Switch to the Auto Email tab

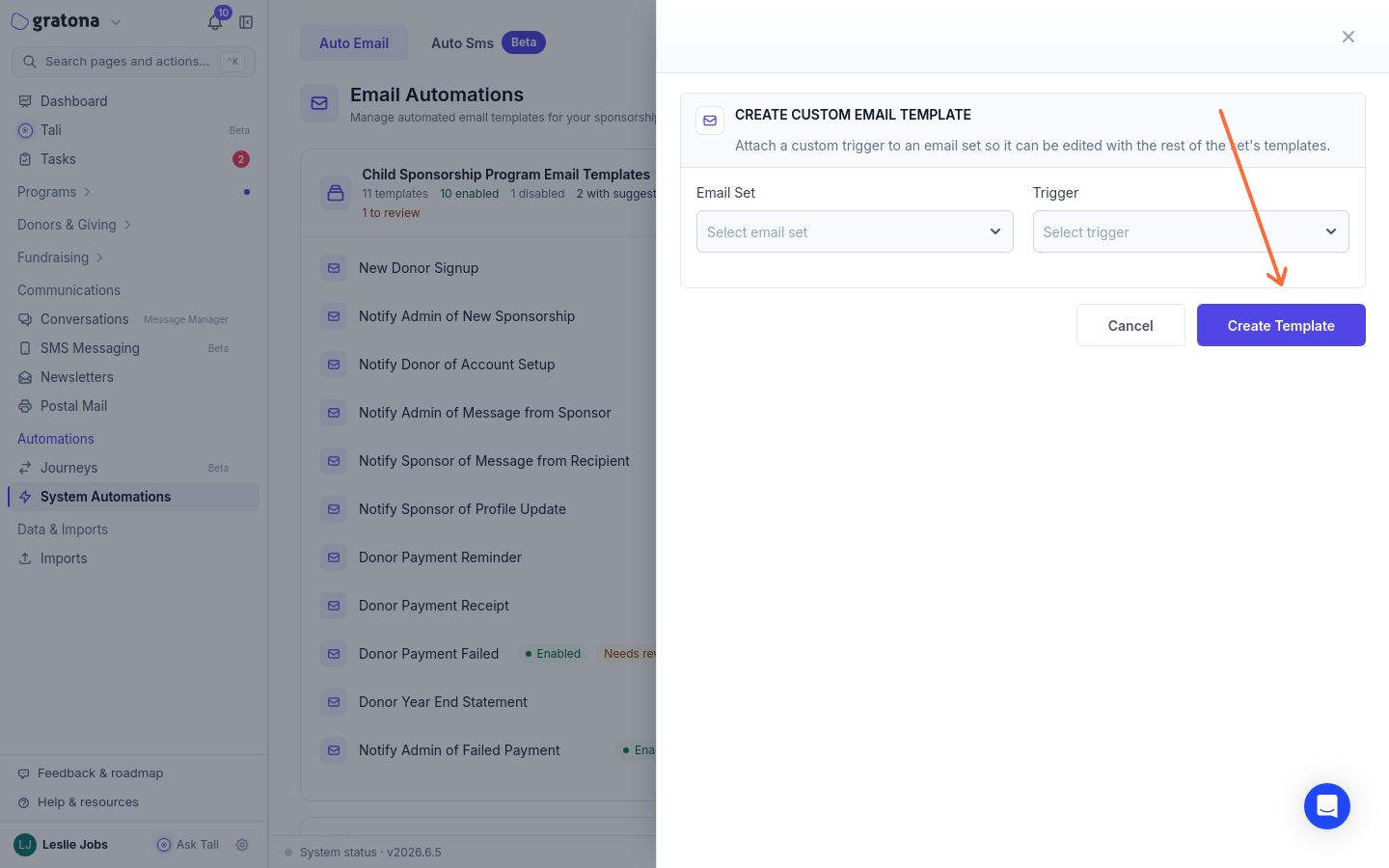(x=354, y=43)
